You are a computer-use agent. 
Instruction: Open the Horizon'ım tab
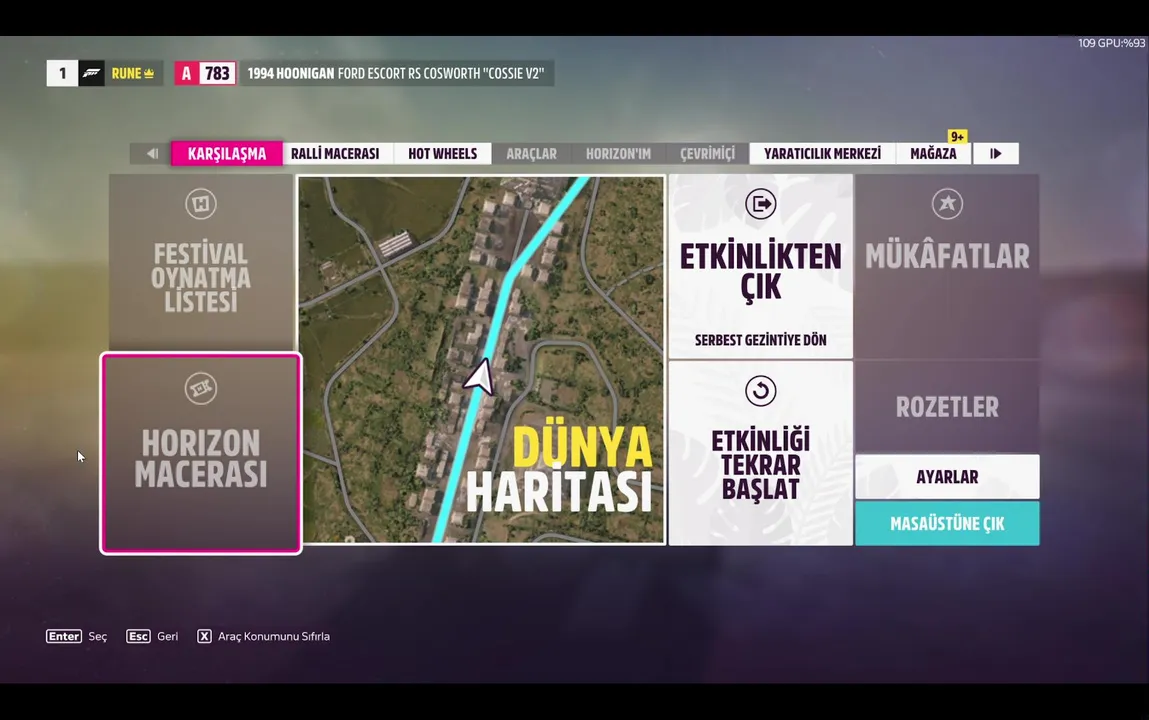click(618, 154)
